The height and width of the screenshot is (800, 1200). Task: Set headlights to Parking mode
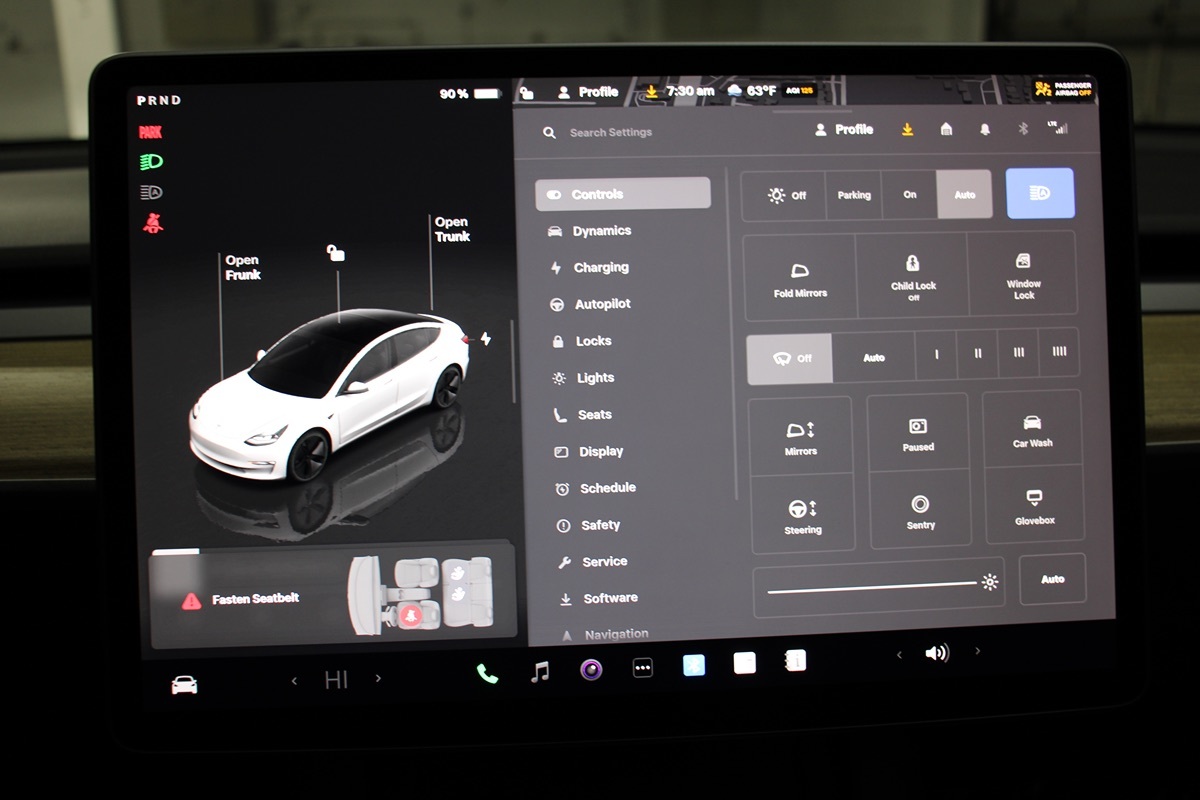click(x=854, y=195)
